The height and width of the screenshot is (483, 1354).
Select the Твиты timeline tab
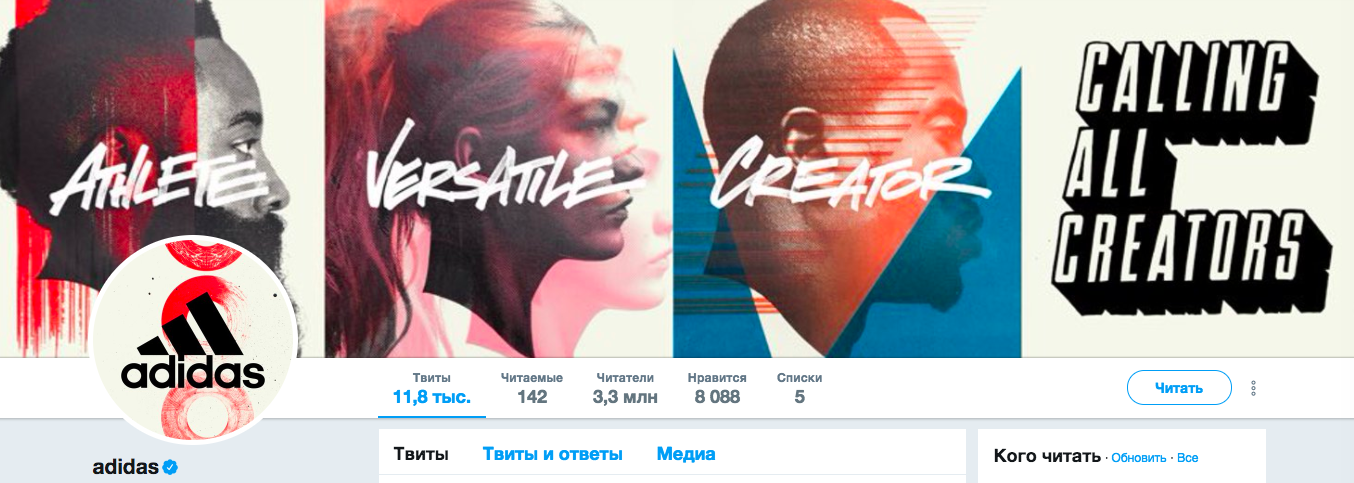tap(421, 454)
